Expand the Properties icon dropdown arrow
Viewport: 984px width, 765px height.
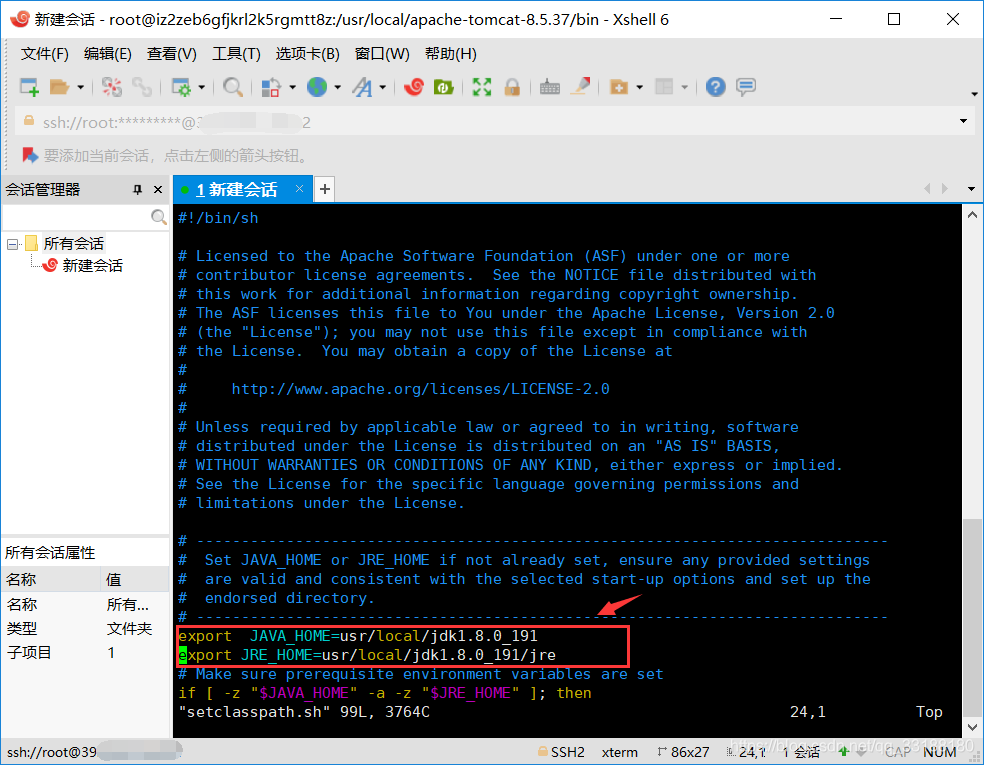coord(201,87)
